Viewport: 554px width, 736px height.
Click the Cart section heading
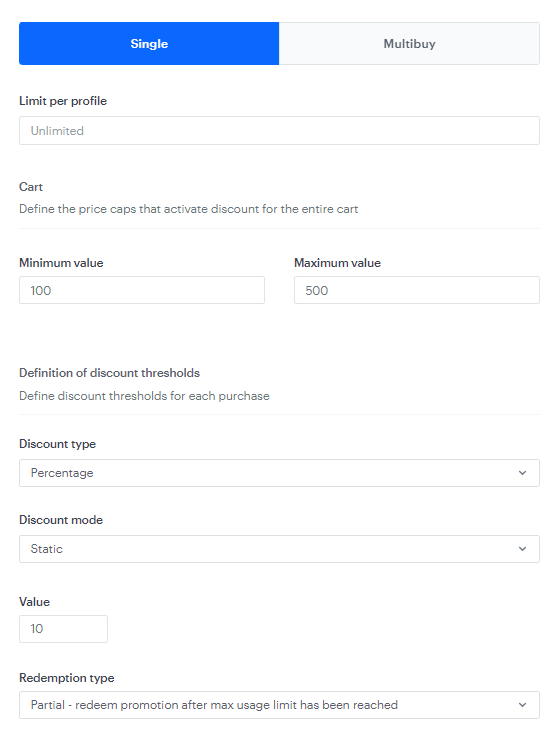pos(31,187)
